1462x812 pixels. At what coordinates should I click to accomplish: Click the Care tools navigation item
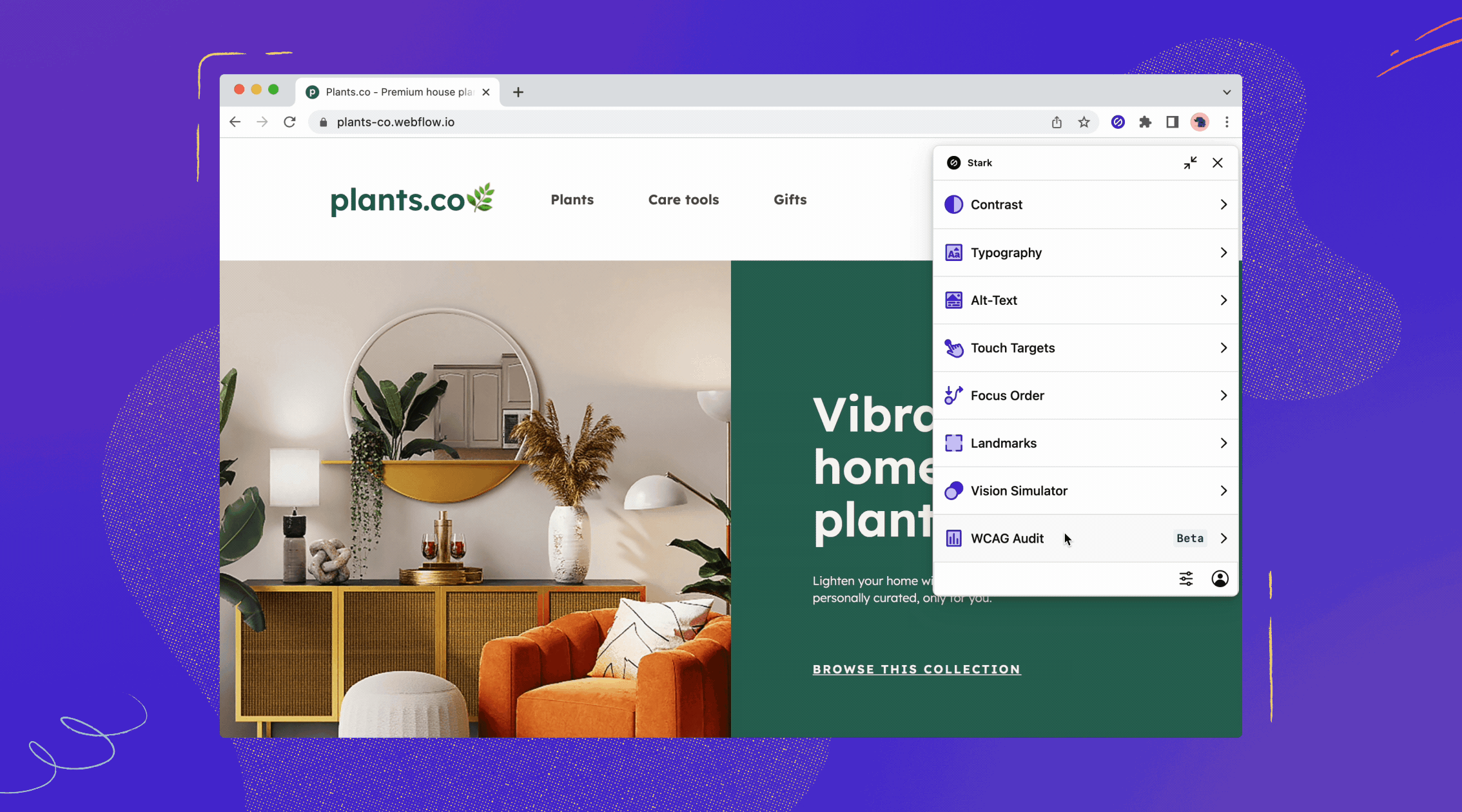[684, 199]
